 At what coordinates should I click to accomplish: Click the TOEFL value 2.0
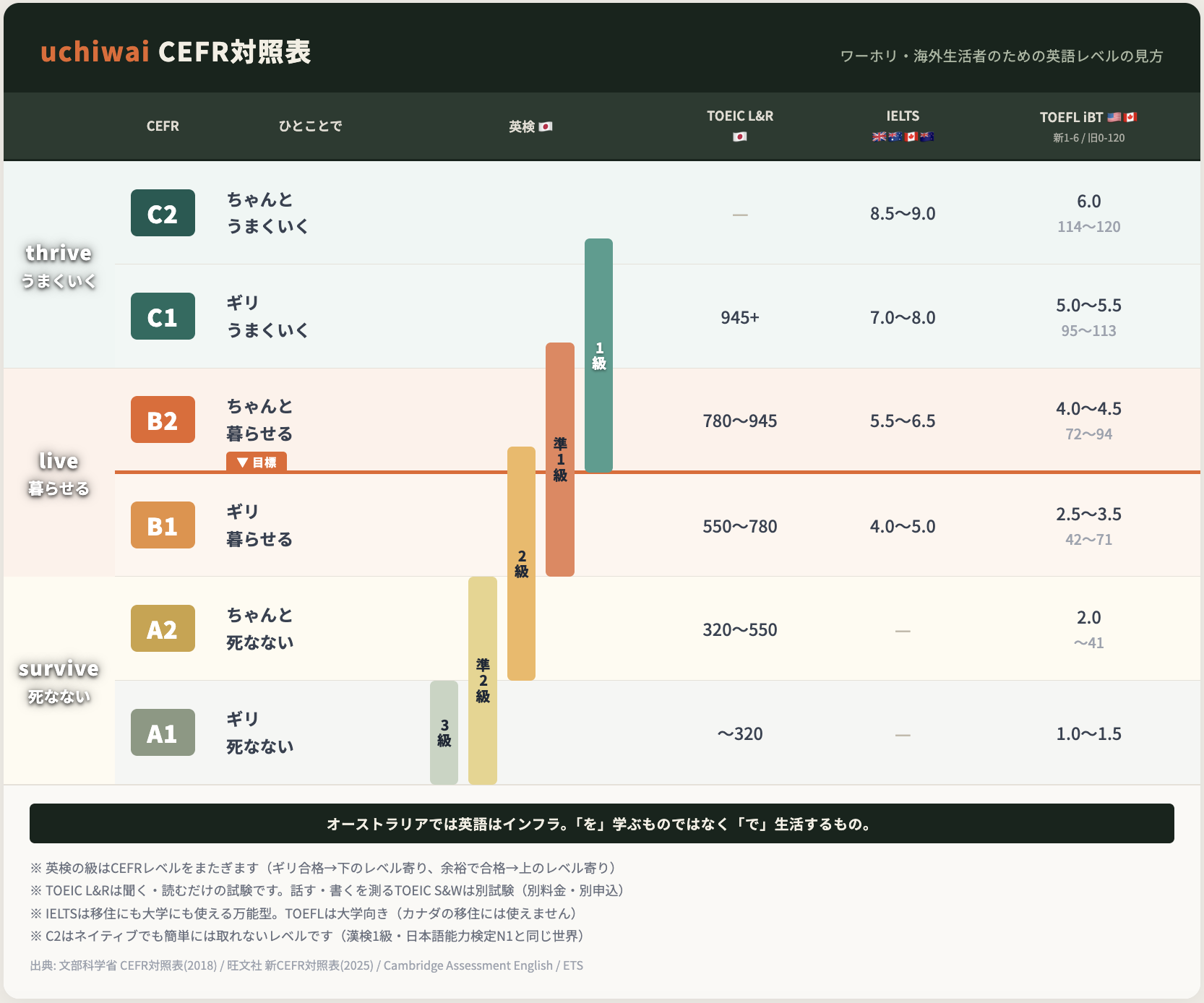coord(1088,618)
